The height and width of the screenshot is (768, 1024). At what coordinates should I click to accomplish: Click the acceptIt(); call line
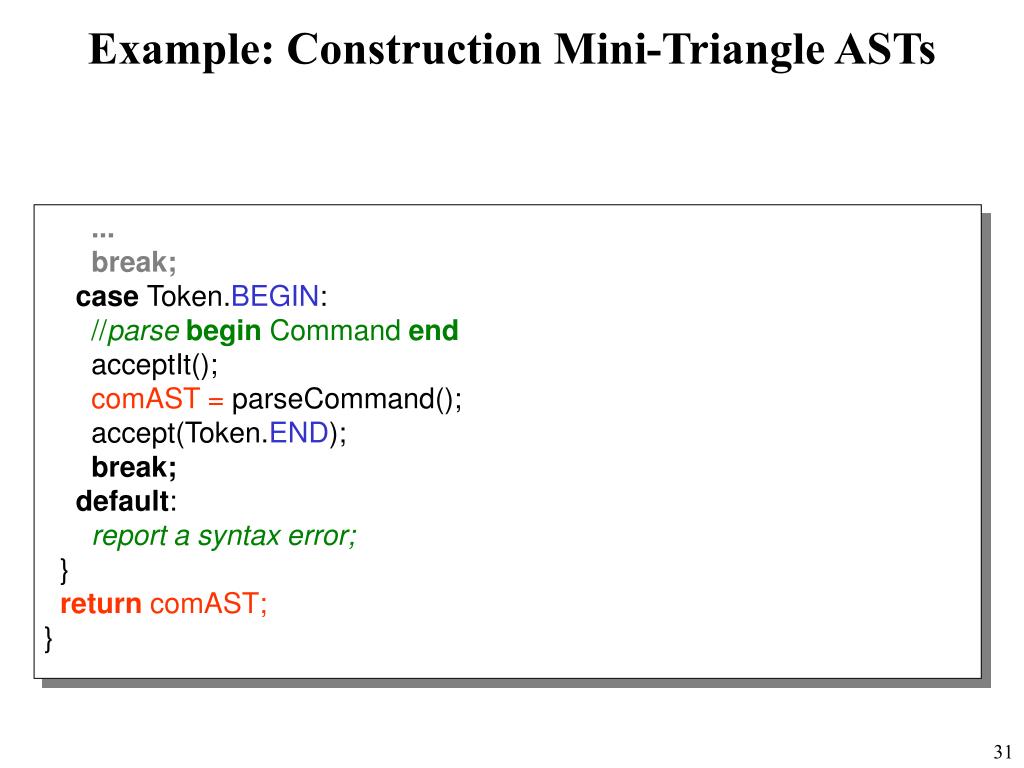click(x=155, y=366)
